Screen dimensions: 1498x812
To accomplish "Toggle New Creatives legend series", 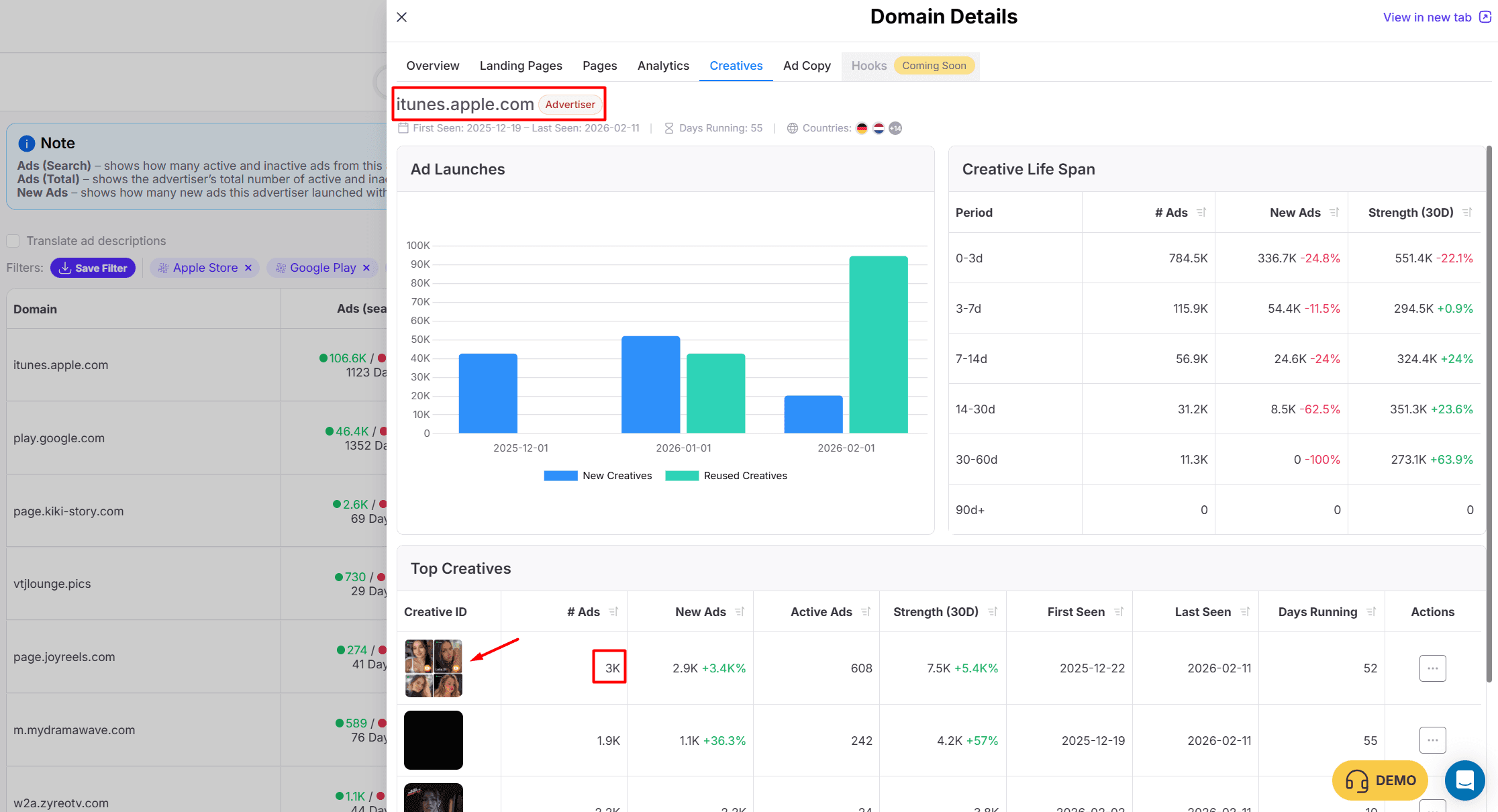I will tap(597, 476).
